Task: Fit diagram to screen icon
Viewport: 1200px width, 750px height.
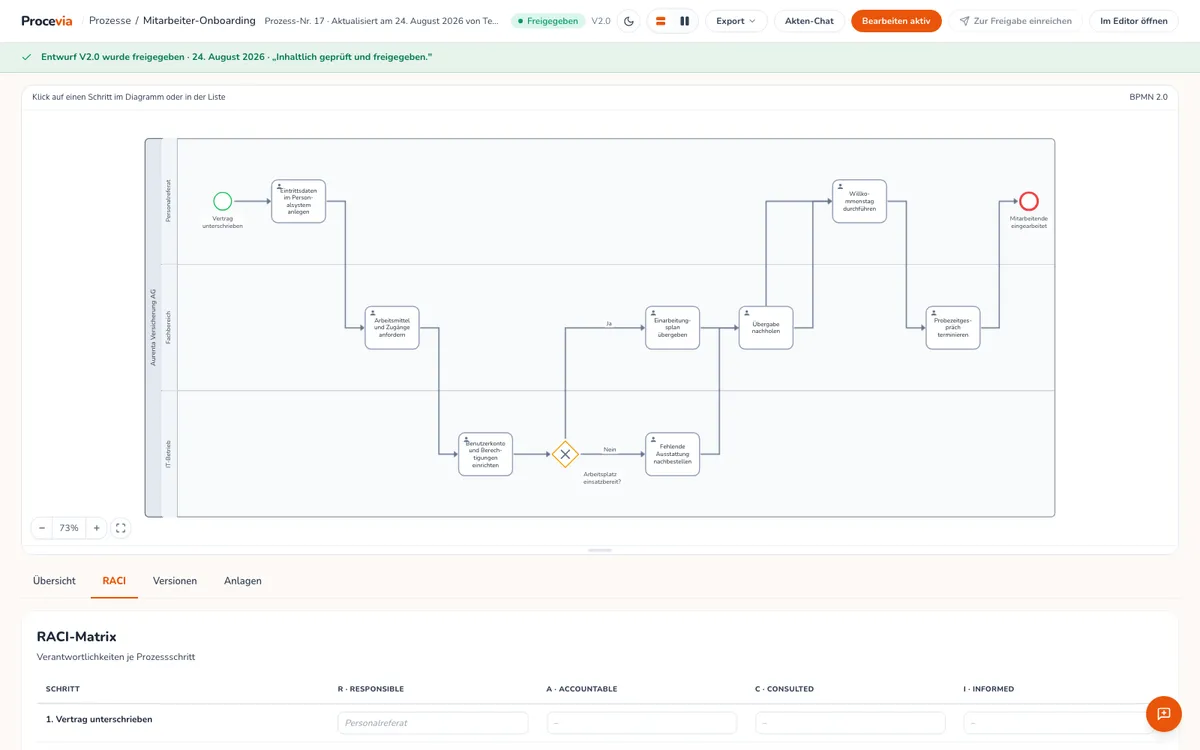Action: click(121, 528)
